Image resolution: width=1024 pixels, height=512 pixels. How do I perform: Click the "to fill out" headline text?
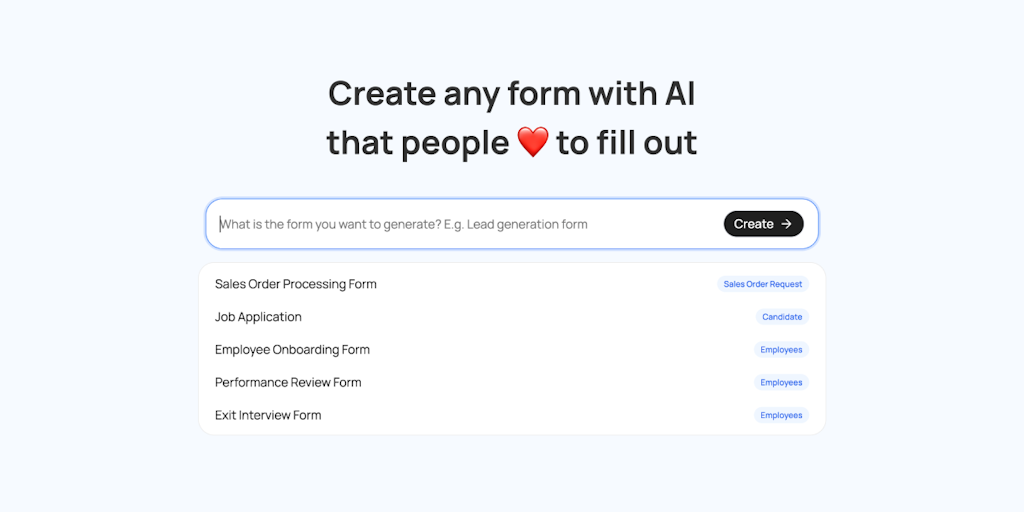pos(626,143)
